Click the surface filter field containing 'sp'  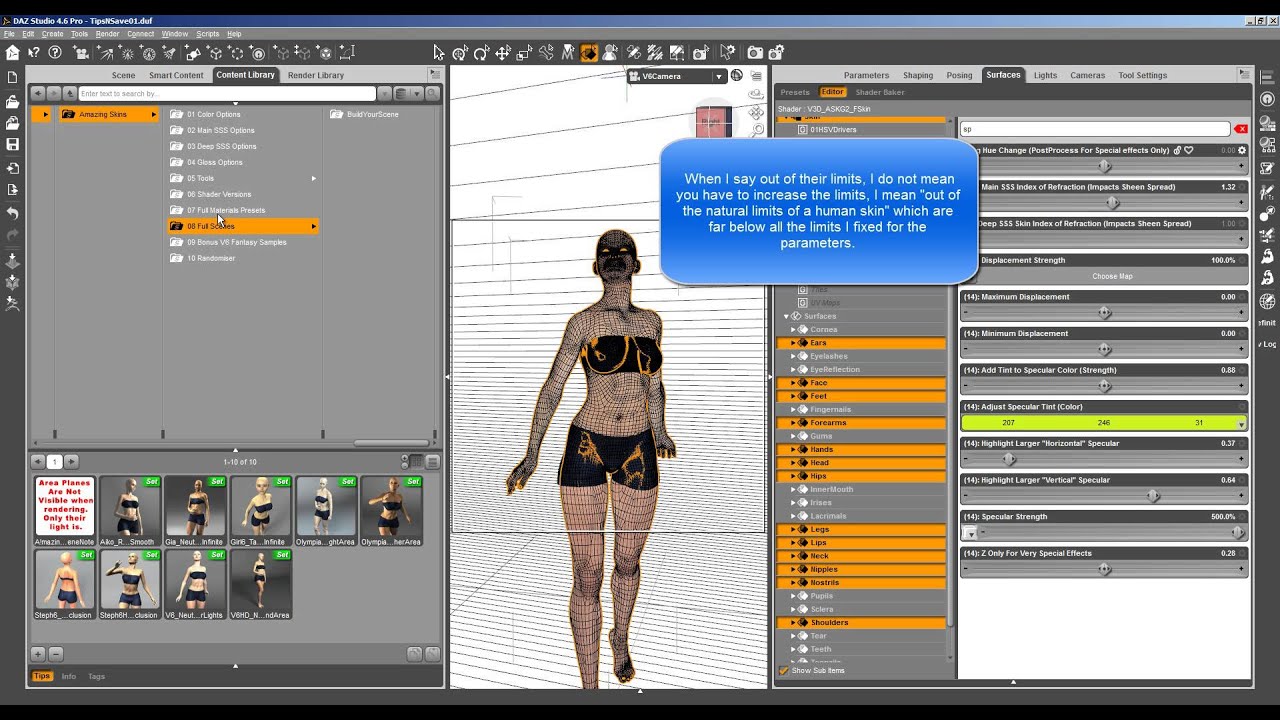tap(1095, 129)
